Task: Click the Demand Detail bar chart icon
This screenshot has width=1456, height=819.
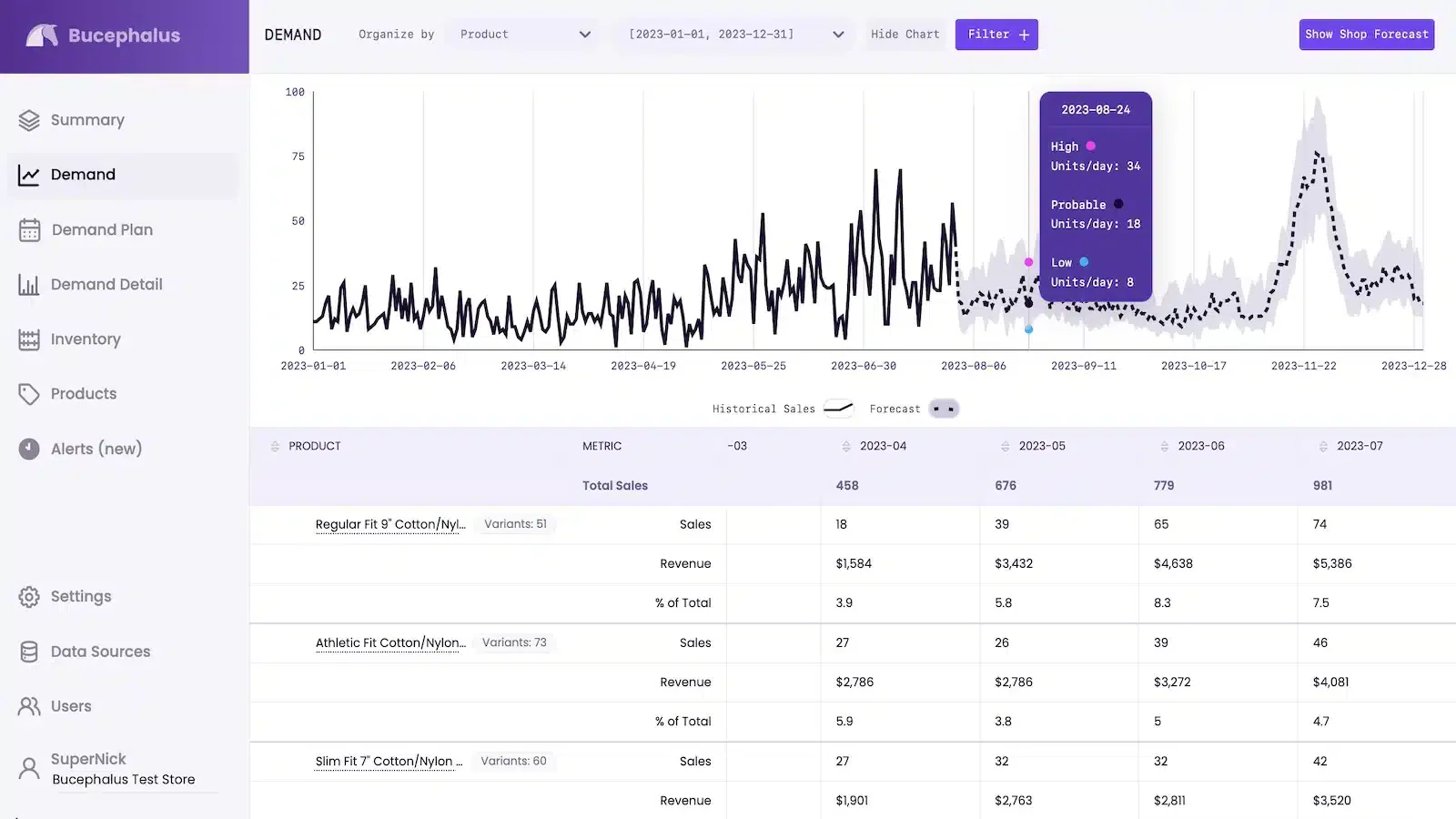Action: [29, 285]
